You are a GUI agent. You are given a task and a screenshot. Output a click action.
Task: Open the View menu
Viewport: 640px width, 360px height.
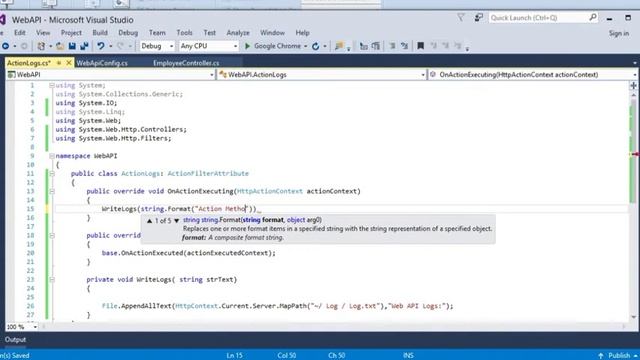(x=43, y=33)
